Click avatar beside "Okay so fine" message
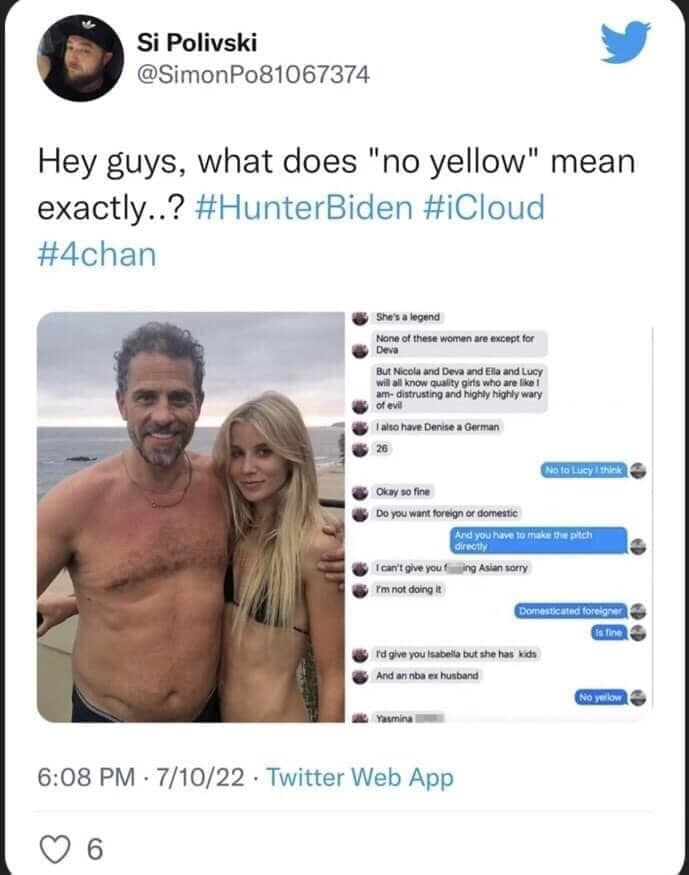689x875 pixels. coord(360,493)
